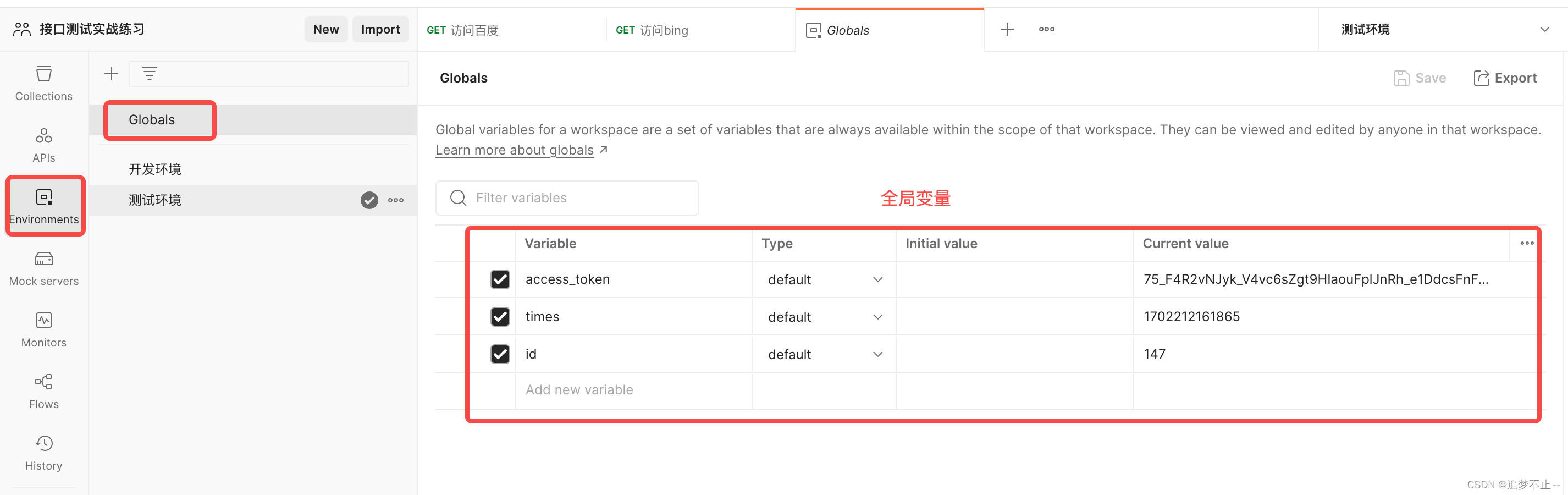This screenshot has height=495, width=1568.
Task: Uncheck the id variable checkbox
Action: pyautogui.click(x=500, y=354)
